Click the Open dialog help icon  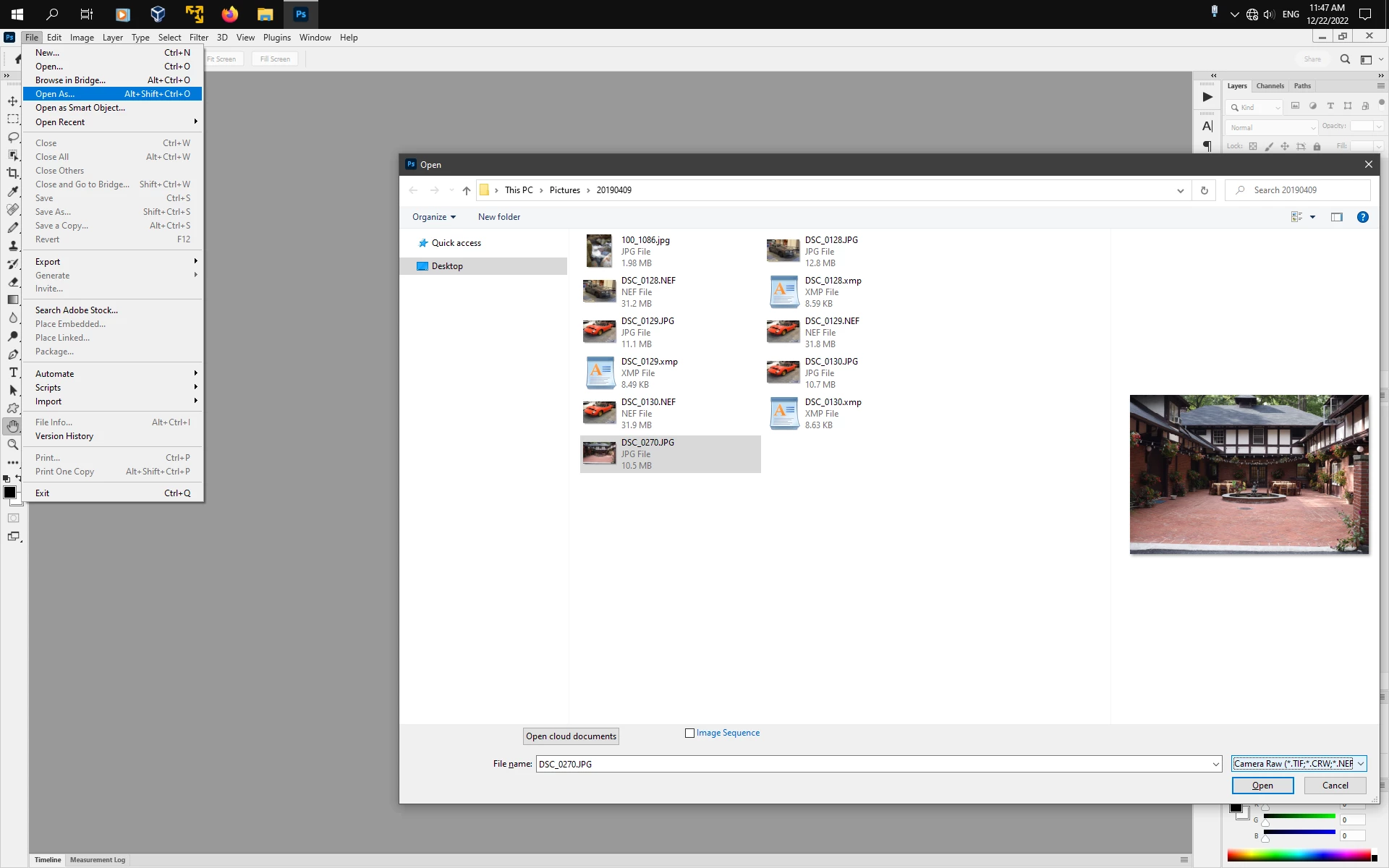tap(1362, 217)
